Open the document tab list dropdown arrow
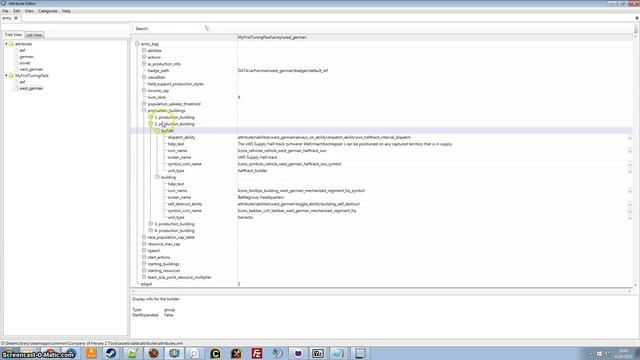 pyautogui.click(x=636, y=18)
